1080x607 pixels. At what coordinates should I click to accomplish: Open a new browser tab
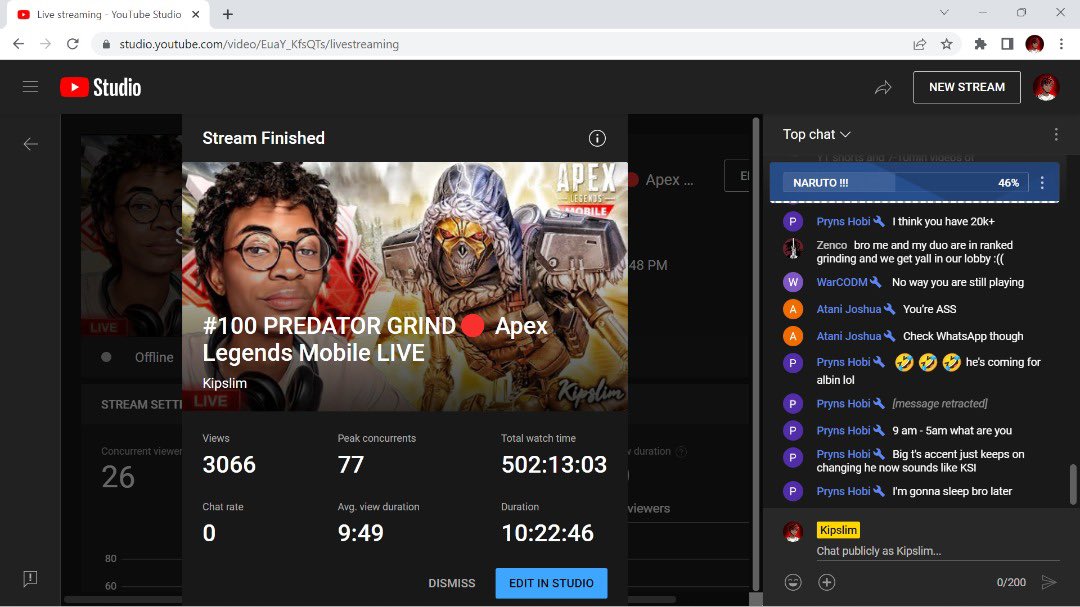(228, 14)
